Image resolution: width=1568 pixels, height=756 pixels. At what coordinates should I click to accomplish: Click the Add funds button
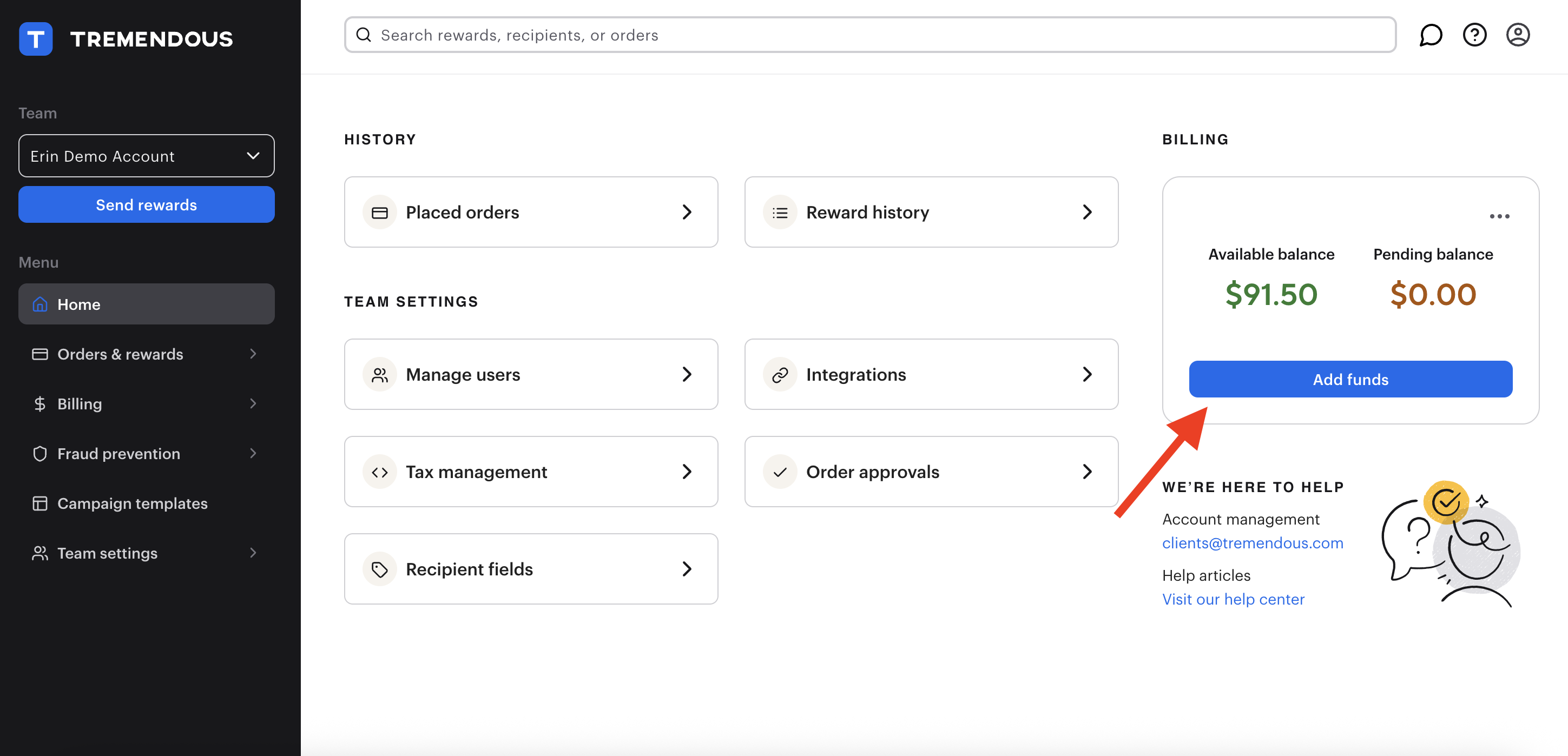1350,380
